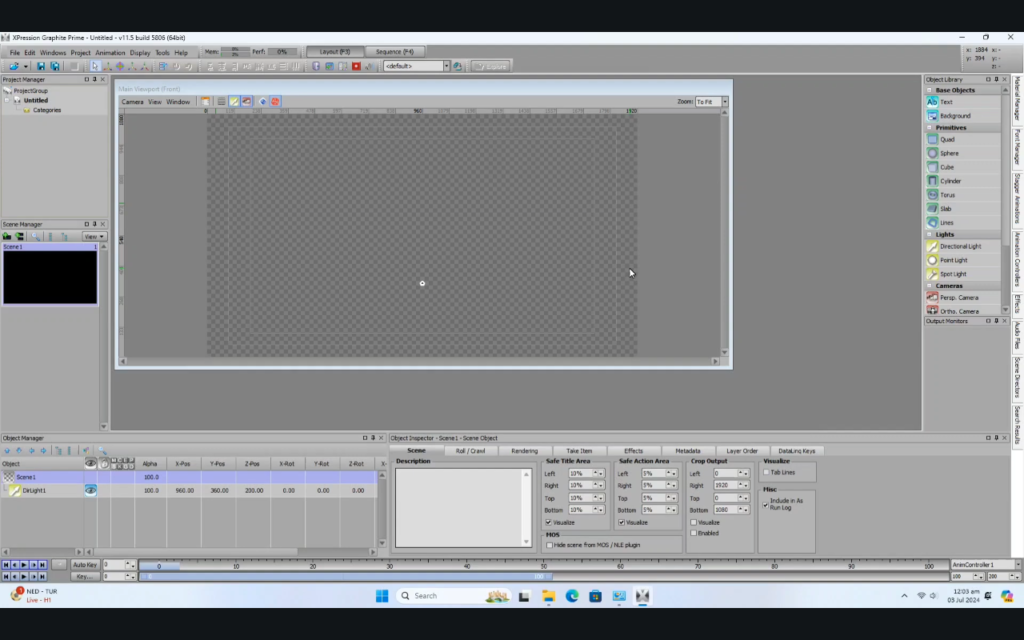Open the Scene Manager View dropdown

tap(93, 236)
